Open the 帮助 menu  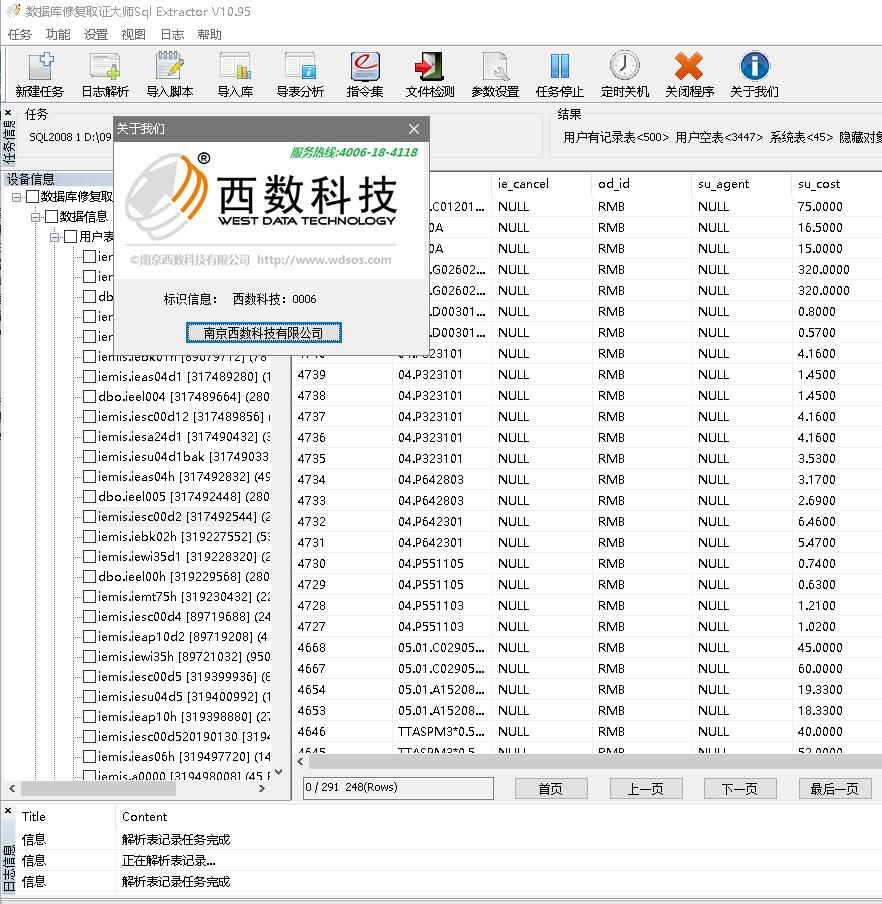click(x=209, y=35)
